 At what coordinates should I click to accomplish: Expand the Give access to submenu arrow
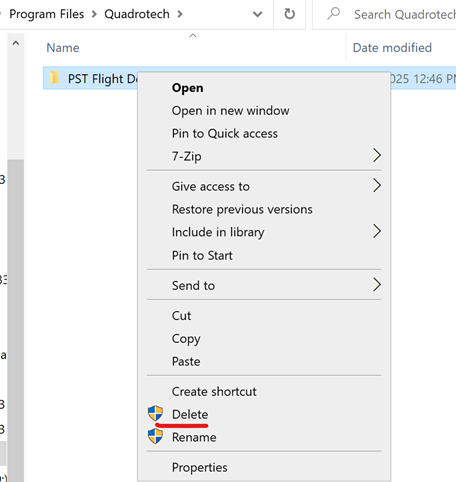click(x=377, y=185)
